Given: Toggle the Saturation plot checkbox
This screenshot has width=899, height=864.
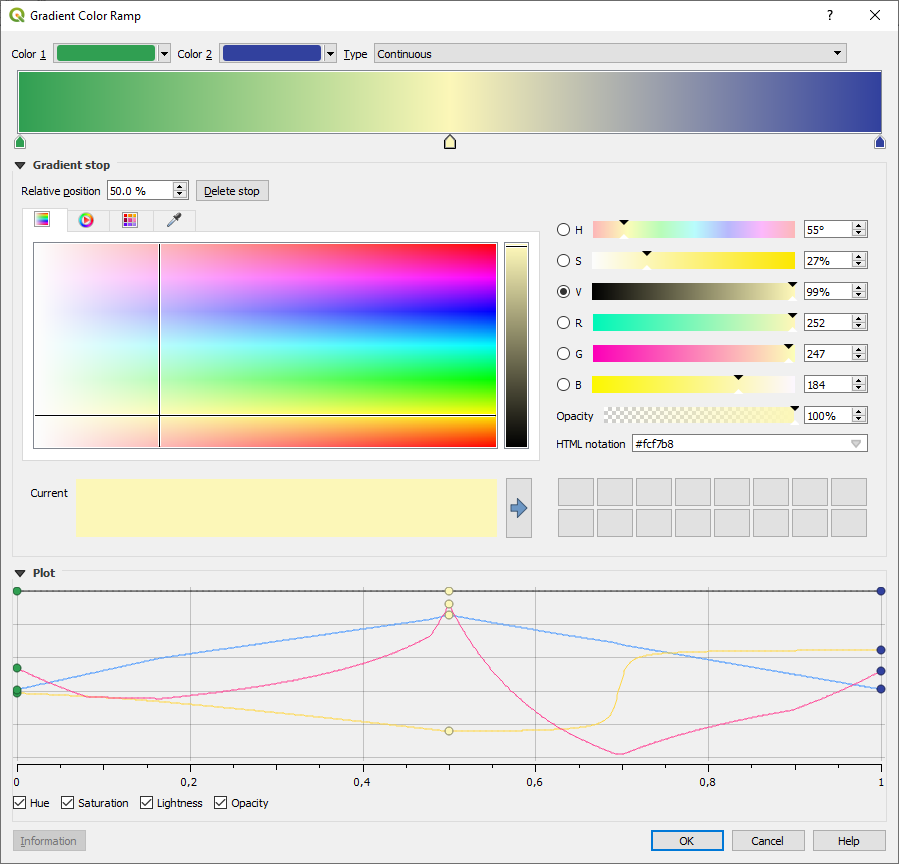Looking at the screenshot, I should click(68, 803).
